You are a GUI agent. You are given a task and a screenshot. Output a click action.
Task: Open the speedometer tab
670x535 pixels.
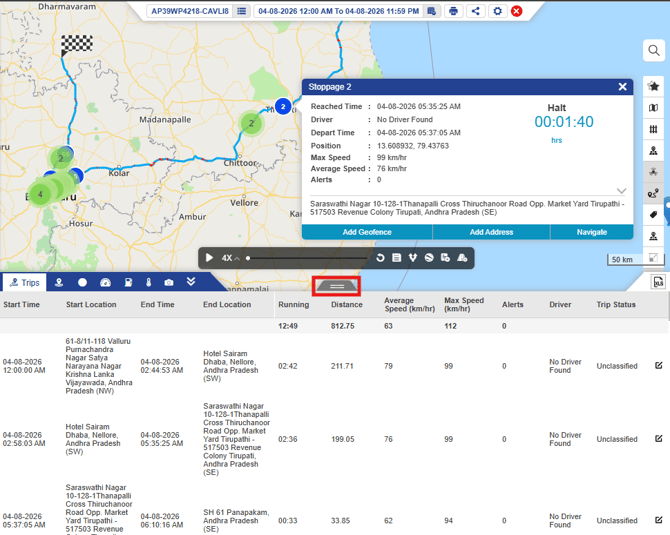coord(105,282)
